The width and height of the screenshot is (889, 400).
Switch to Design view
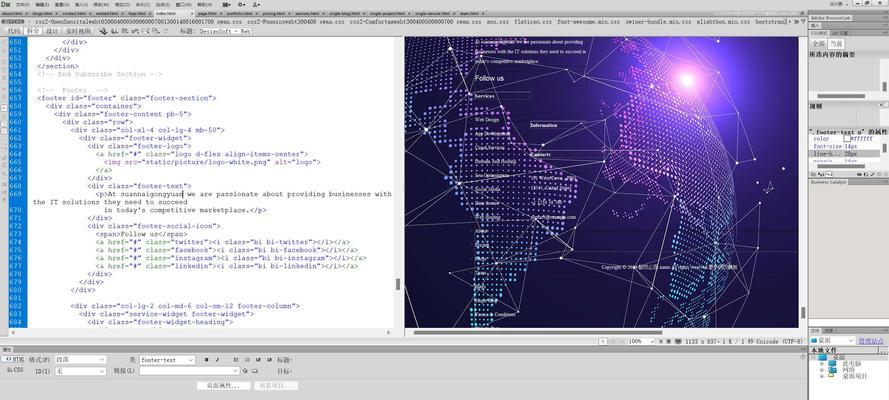pos(52,31)
